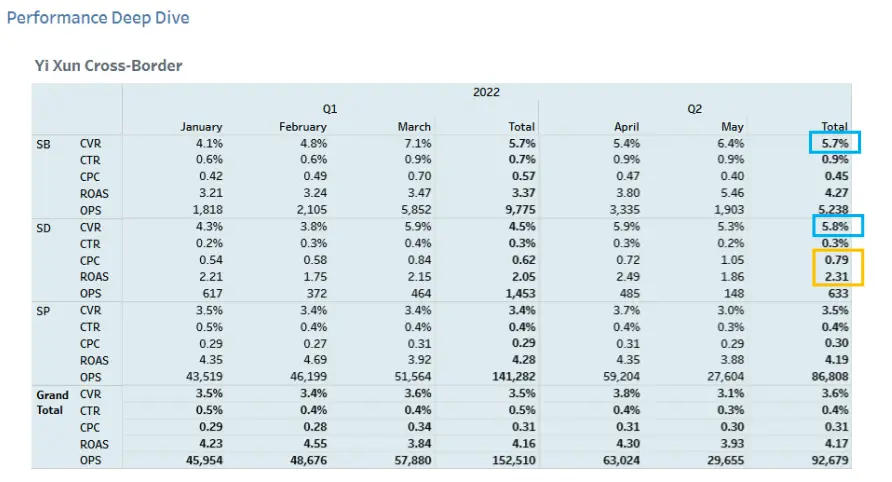Click the April column header
The width and height of the screenshot is (892, 482).
point(627,127)
